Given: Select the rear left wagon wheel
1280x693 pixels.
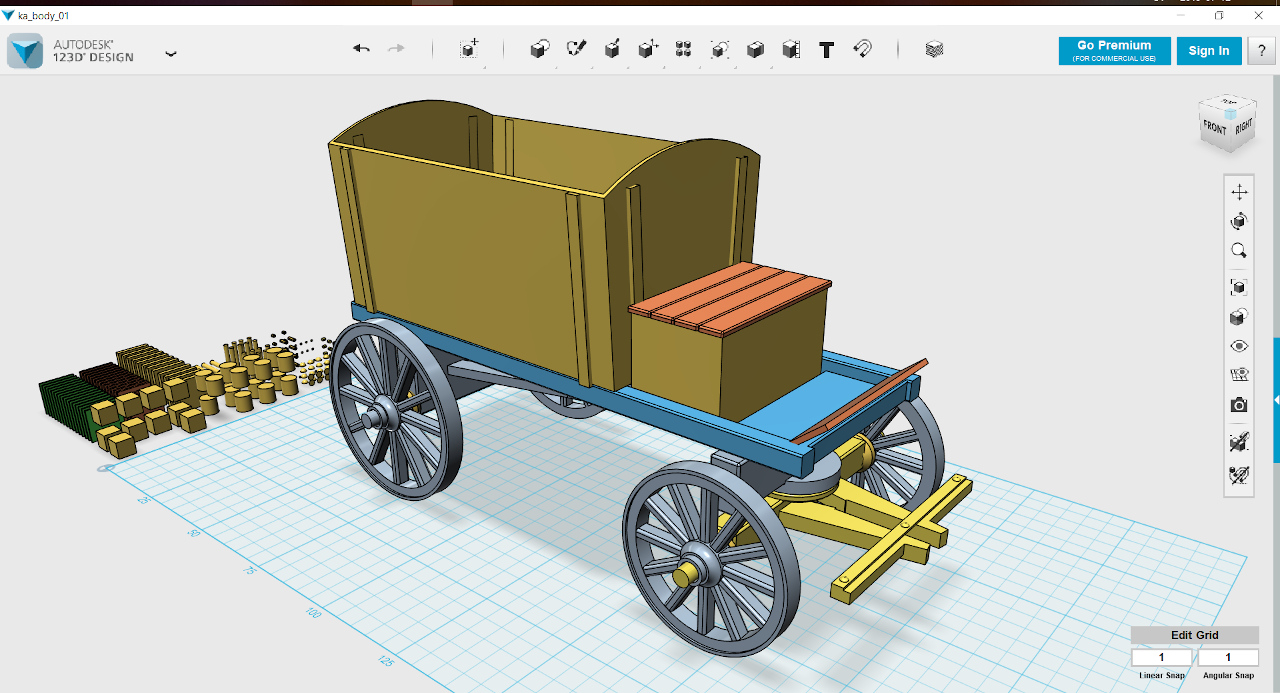Looking at the screenshot, I should point(397,411).
